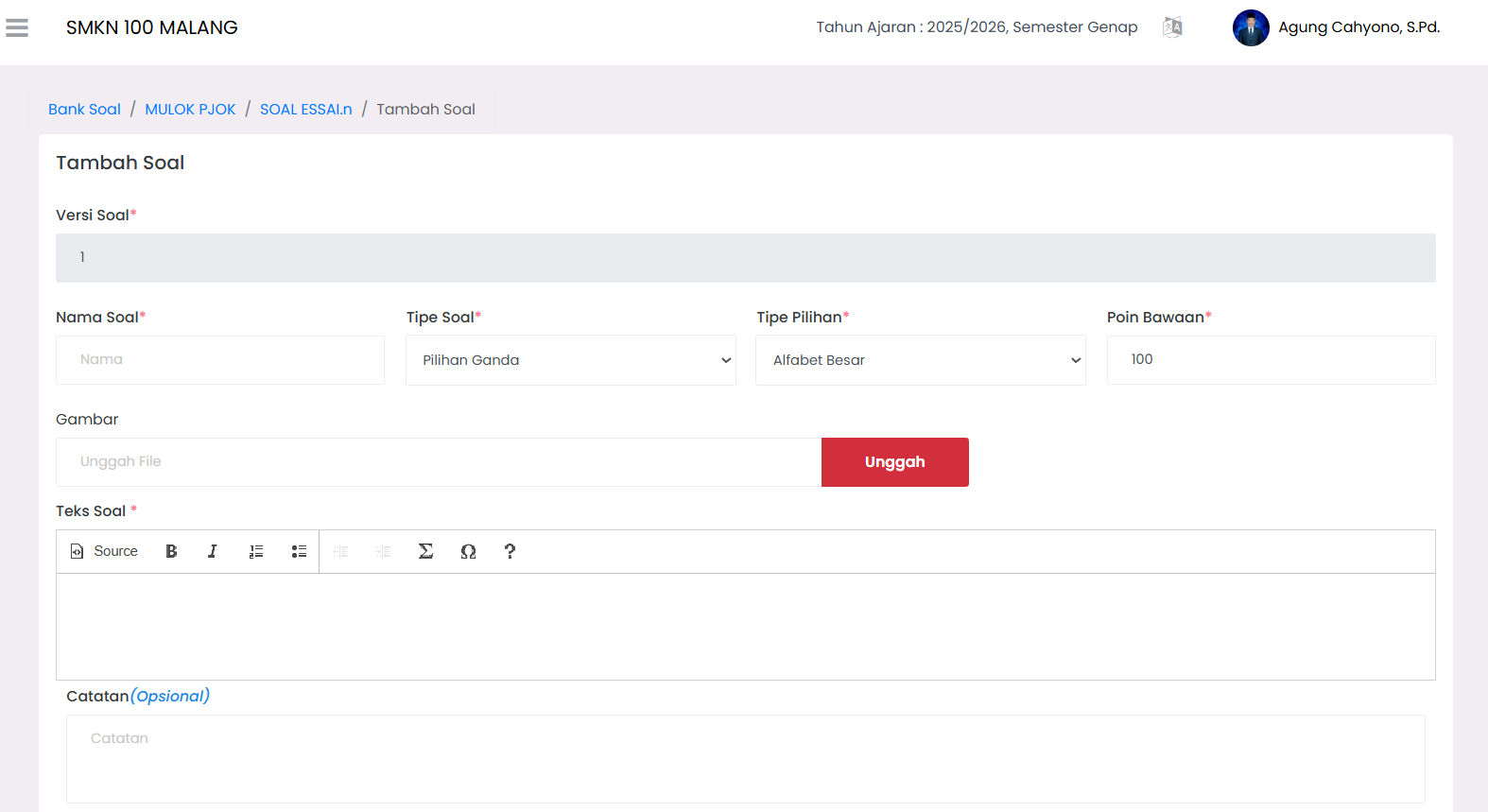Viewport: 1488px width, 812px height.
Task: Expand the Tipe Soal dropdown
Action: pos(570,360)
